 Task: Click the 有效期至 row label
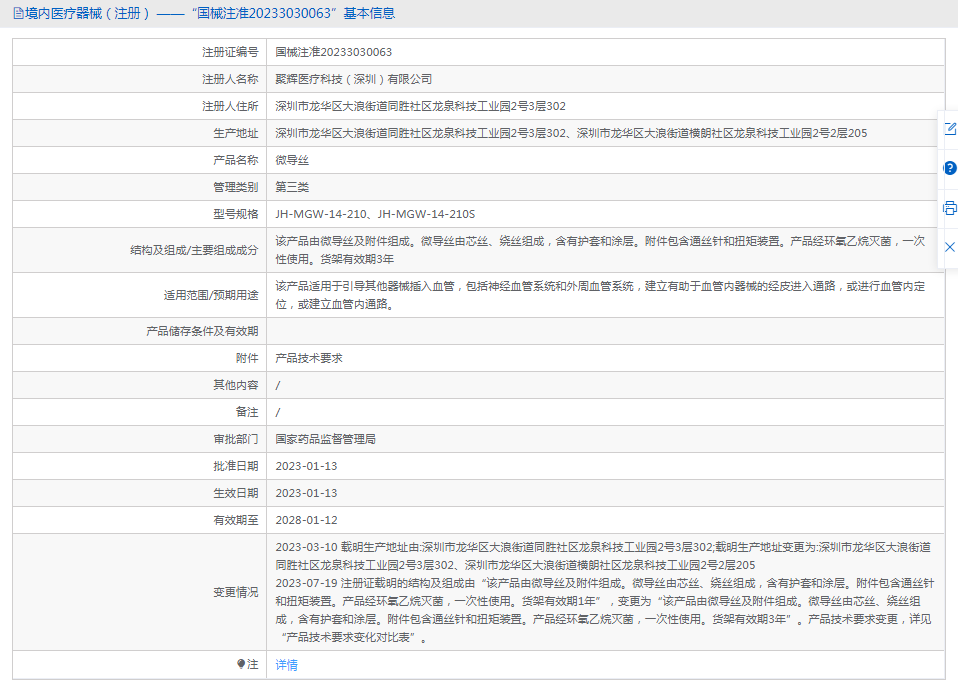(x=236, y=520)
